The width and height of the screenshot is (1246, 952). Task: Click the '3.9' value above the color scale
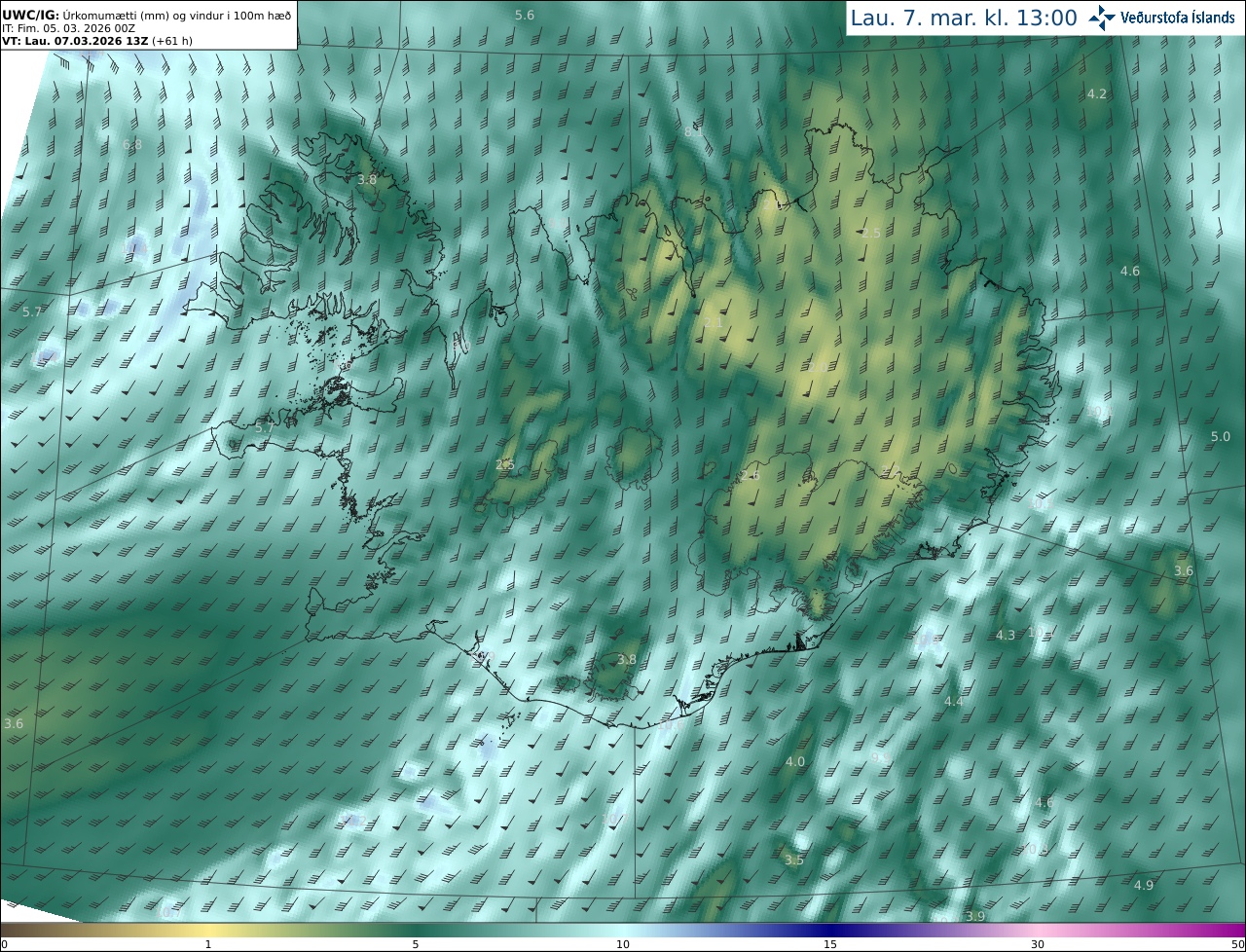(975, 916)
